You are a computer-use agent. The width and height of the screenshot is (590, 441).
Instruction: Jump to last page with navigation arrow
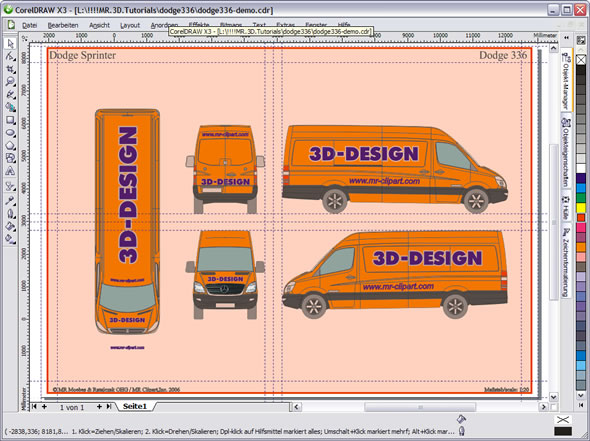[109, 406]
